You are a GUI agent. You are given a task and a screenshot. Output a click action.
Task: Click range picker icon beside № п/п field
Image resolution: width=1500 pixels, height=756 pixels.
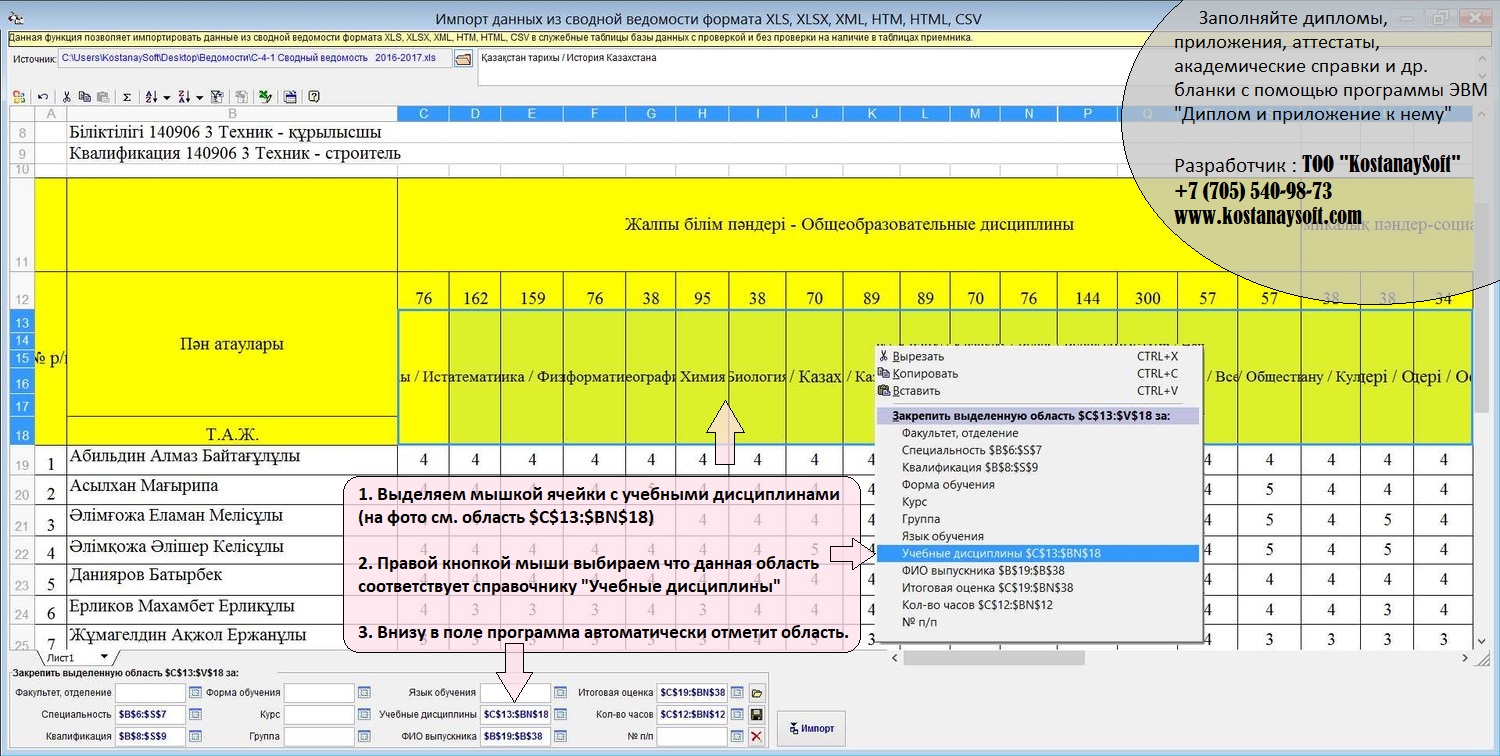pyautogui.click(x=737, y=736)
